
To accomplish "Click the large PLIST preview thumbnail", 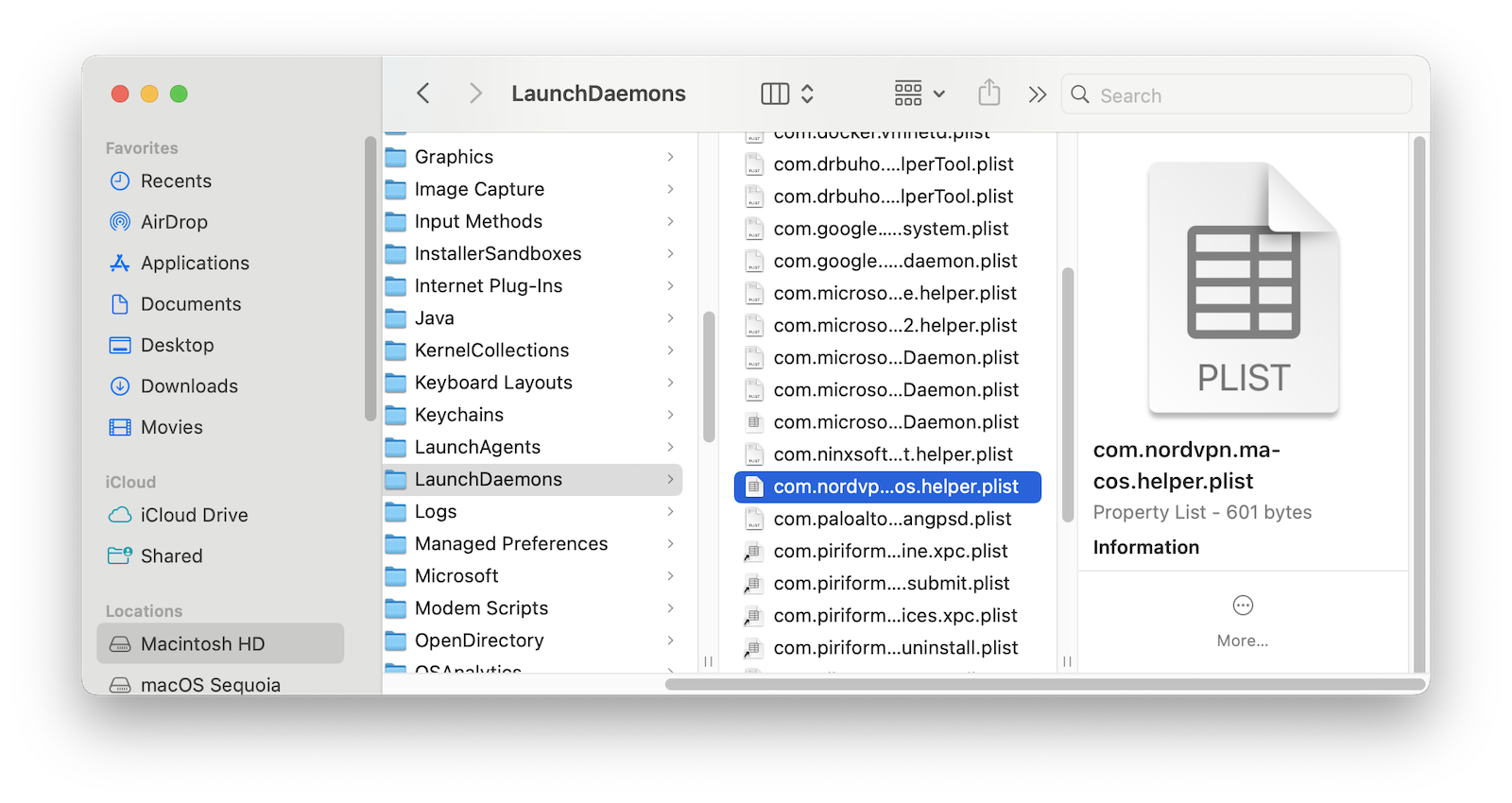I will pyautogui.click(x=1244, y=288).
